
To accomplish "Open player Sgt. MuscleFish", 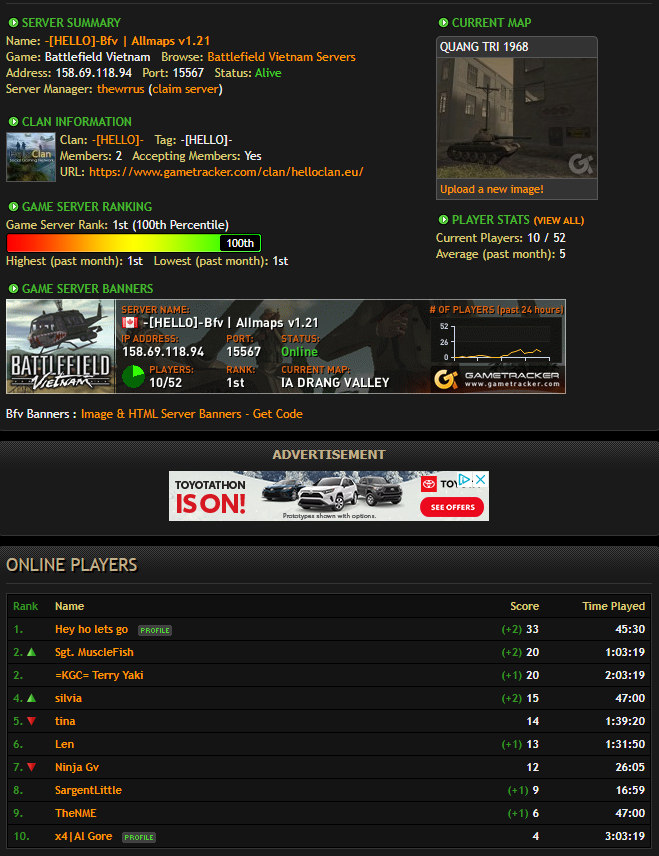I will tap(94, 652).
